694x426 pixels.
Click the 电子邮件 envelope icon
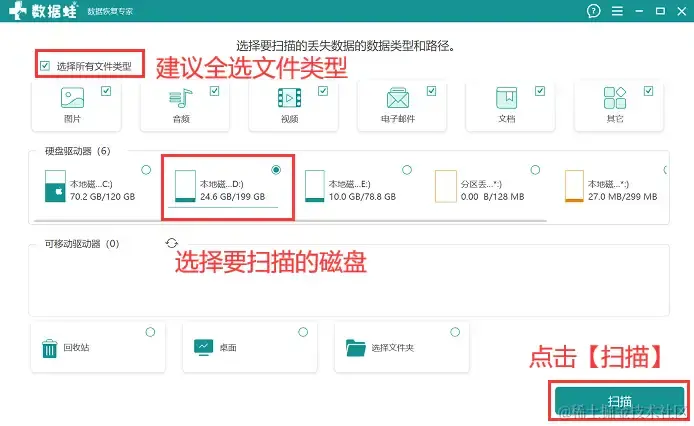(x=398, y=98)
